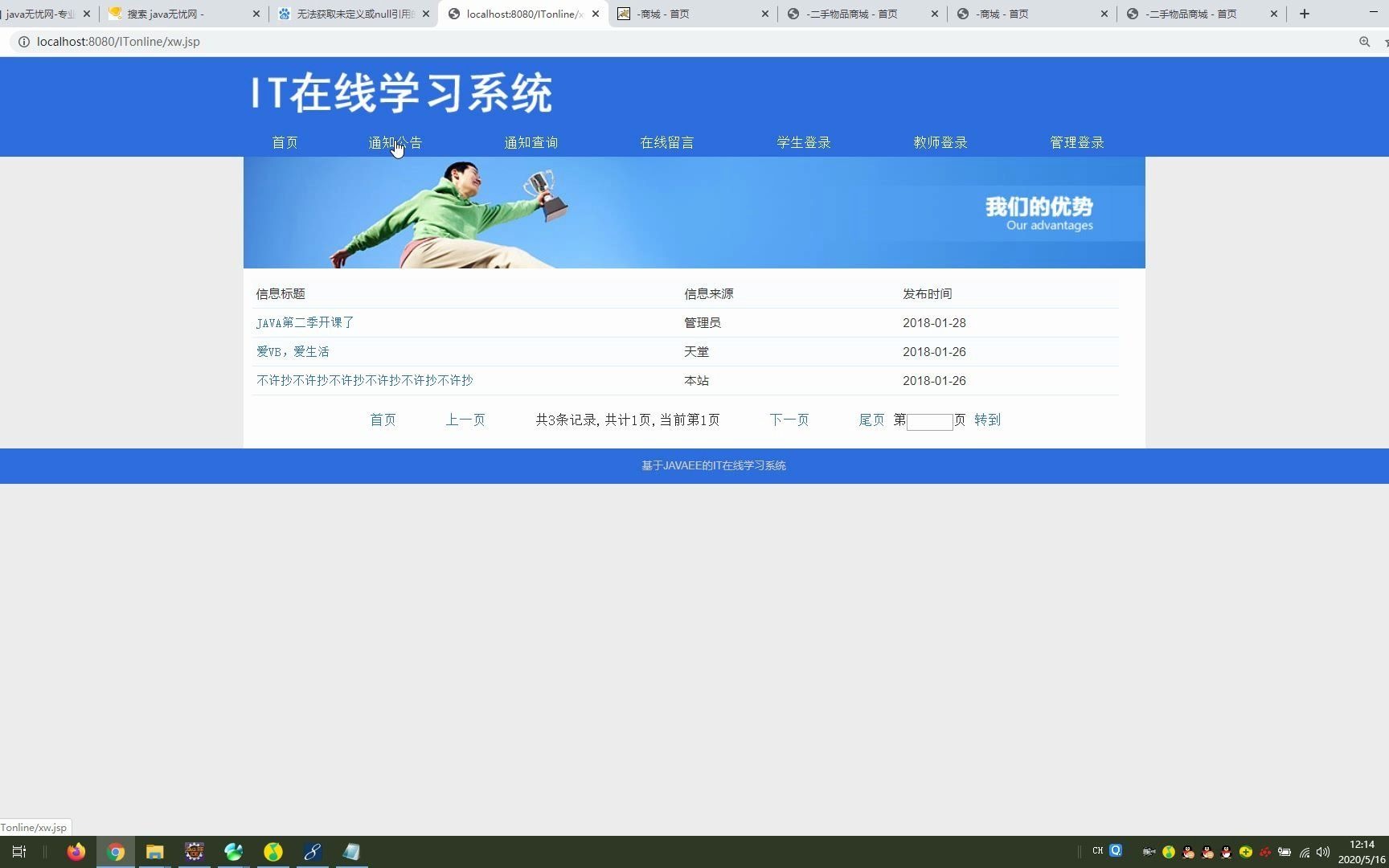
Task: Launch the MyEclipse IDE from the taskbar
Action: [x=194, y=851]
